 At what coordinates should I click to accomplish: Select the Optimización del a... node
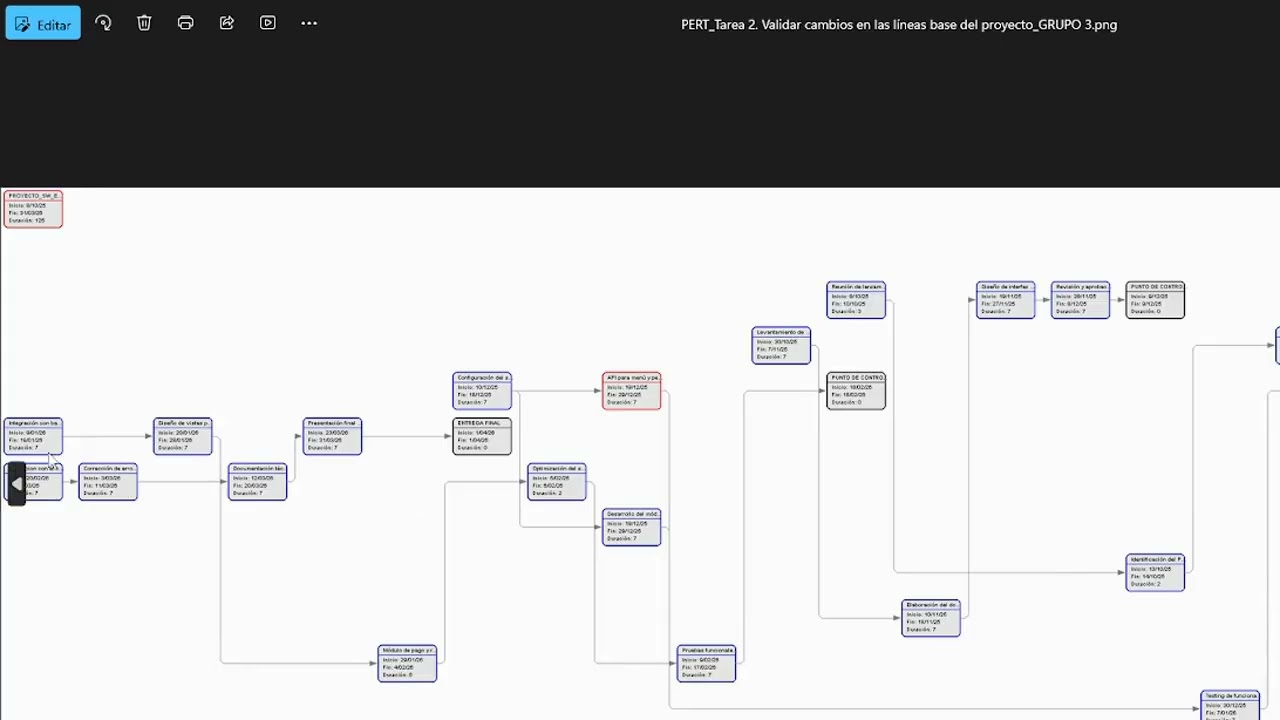pos(557,482)
